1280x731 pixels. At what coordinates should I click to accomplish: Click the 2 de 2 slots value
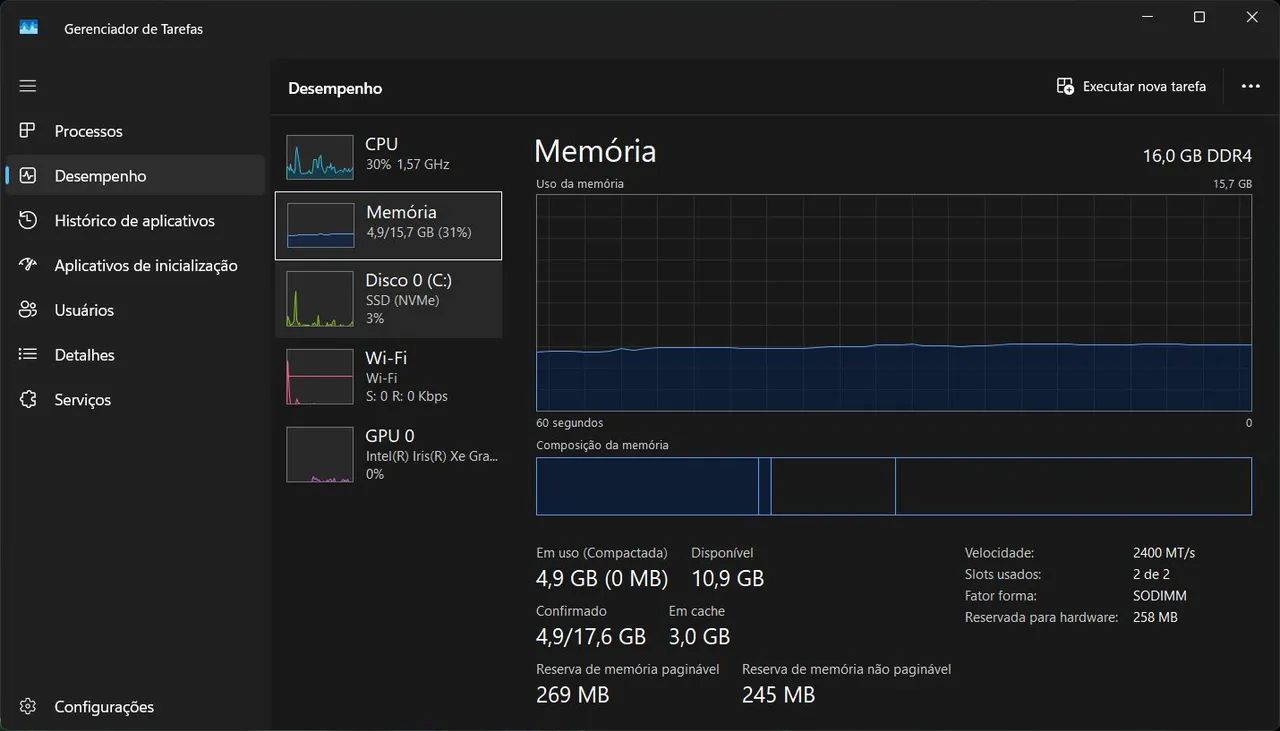point(1151,574)
